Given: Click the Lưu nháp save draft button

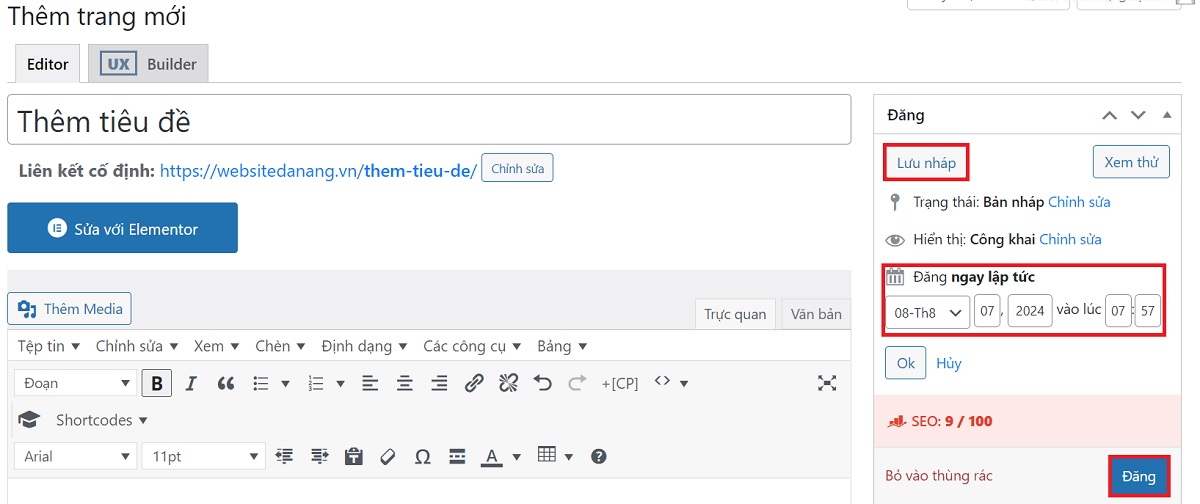Looking at the screenshot, I should coord(926,162).
